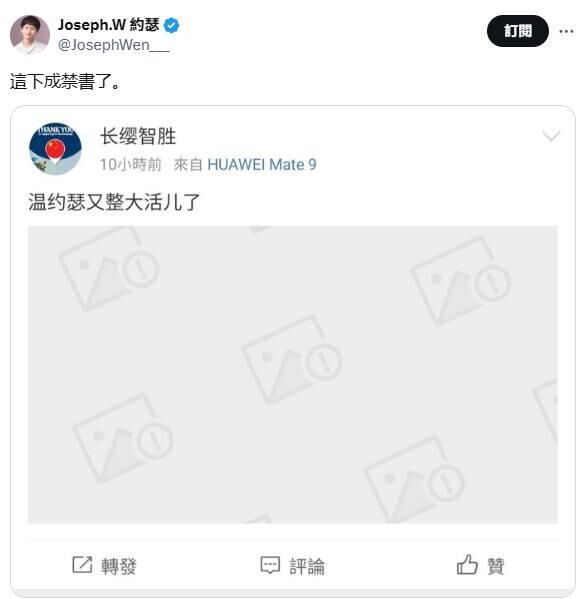Open the @JosephWen___ handle link

[x=113, y=45]
